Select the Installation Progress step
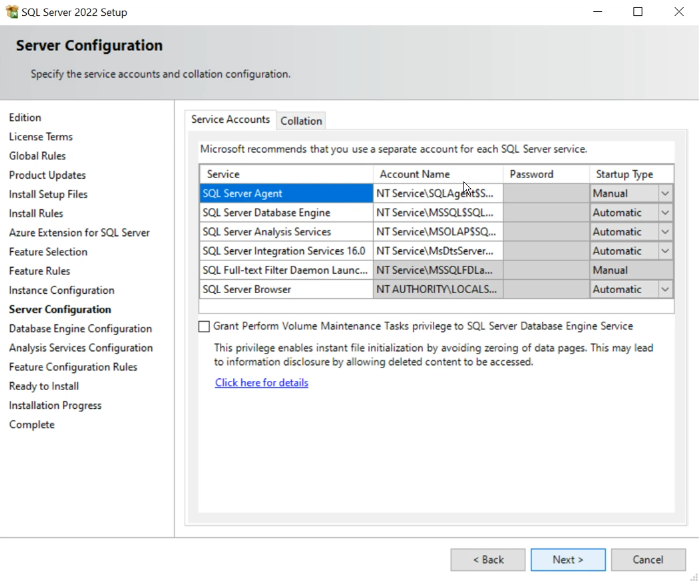 (55, 405)
